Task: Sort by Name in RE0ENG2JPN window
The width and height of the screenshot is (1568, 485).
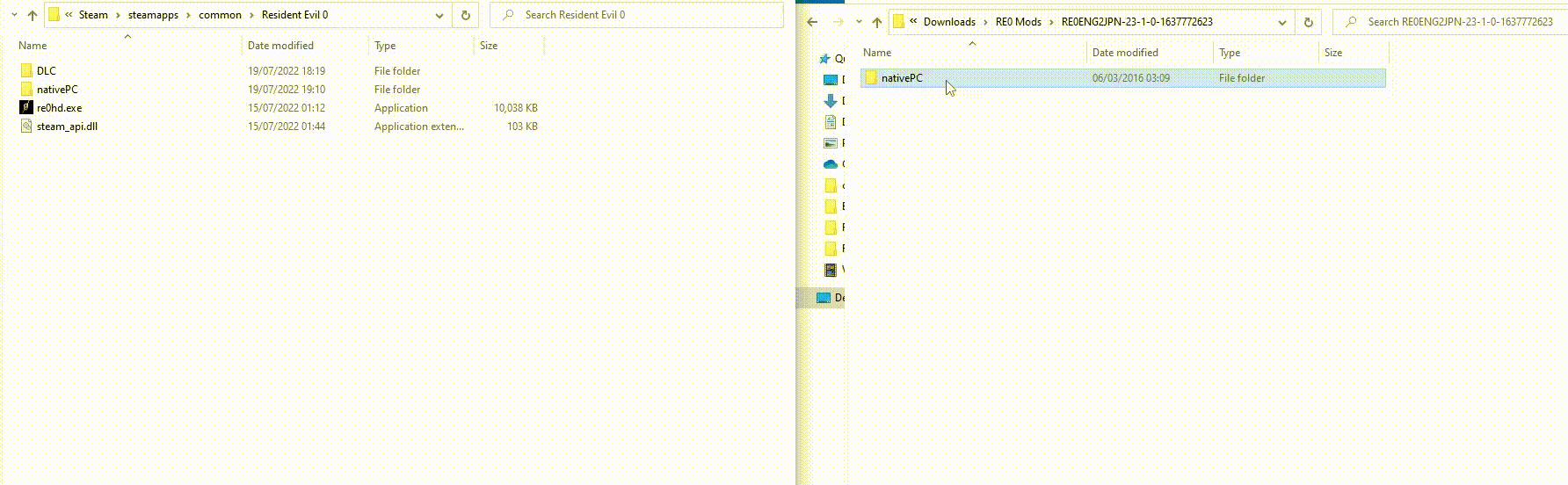Action: pyautogui.click(x=877, y=53)
